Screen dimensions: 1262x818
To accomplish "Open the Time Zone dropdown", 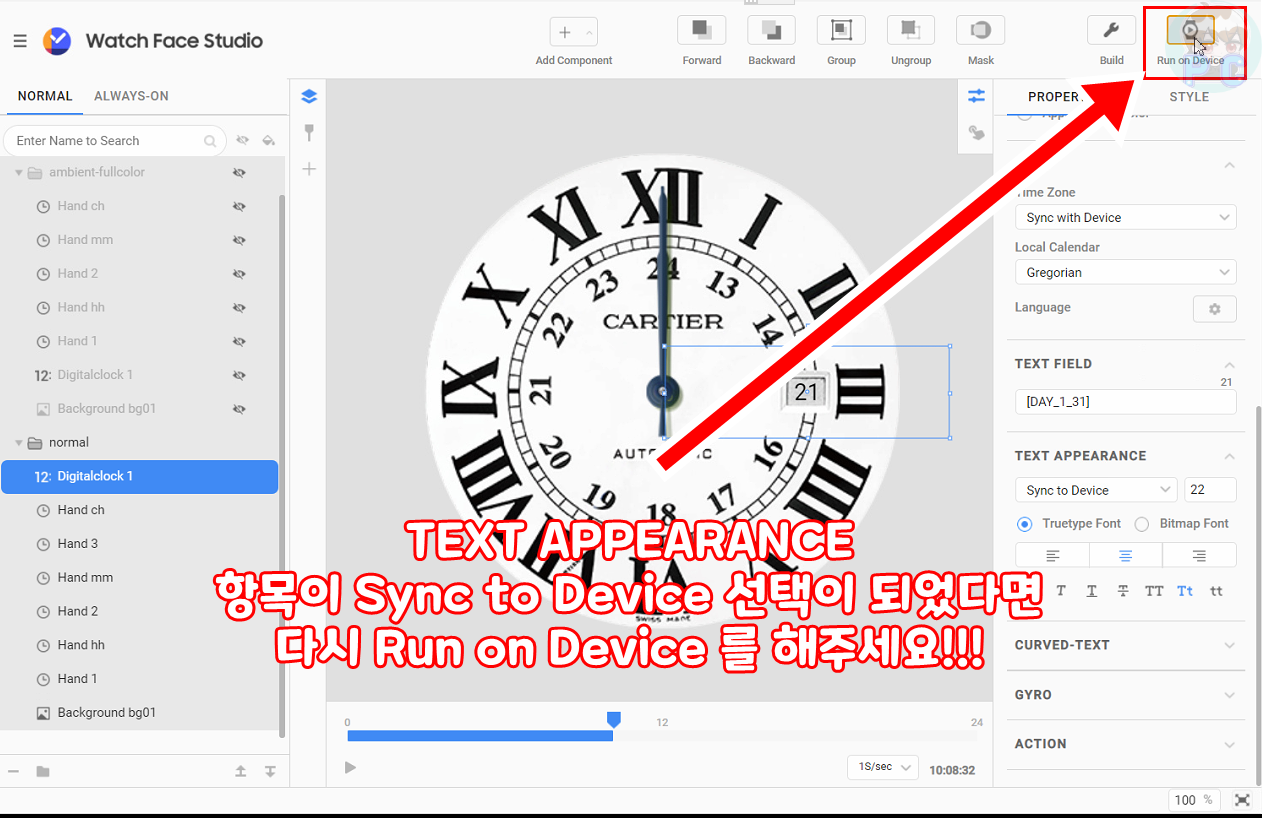I will coord(1126,217).
